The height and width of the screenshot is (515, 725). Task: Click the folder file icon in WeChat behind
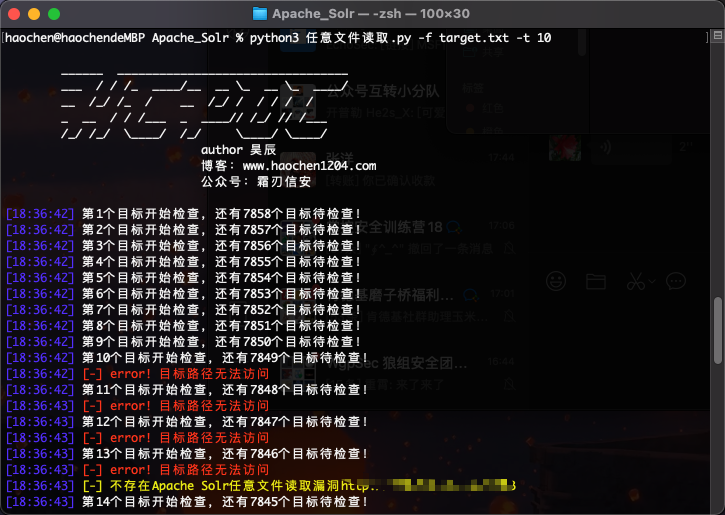[x=596, y=281]
